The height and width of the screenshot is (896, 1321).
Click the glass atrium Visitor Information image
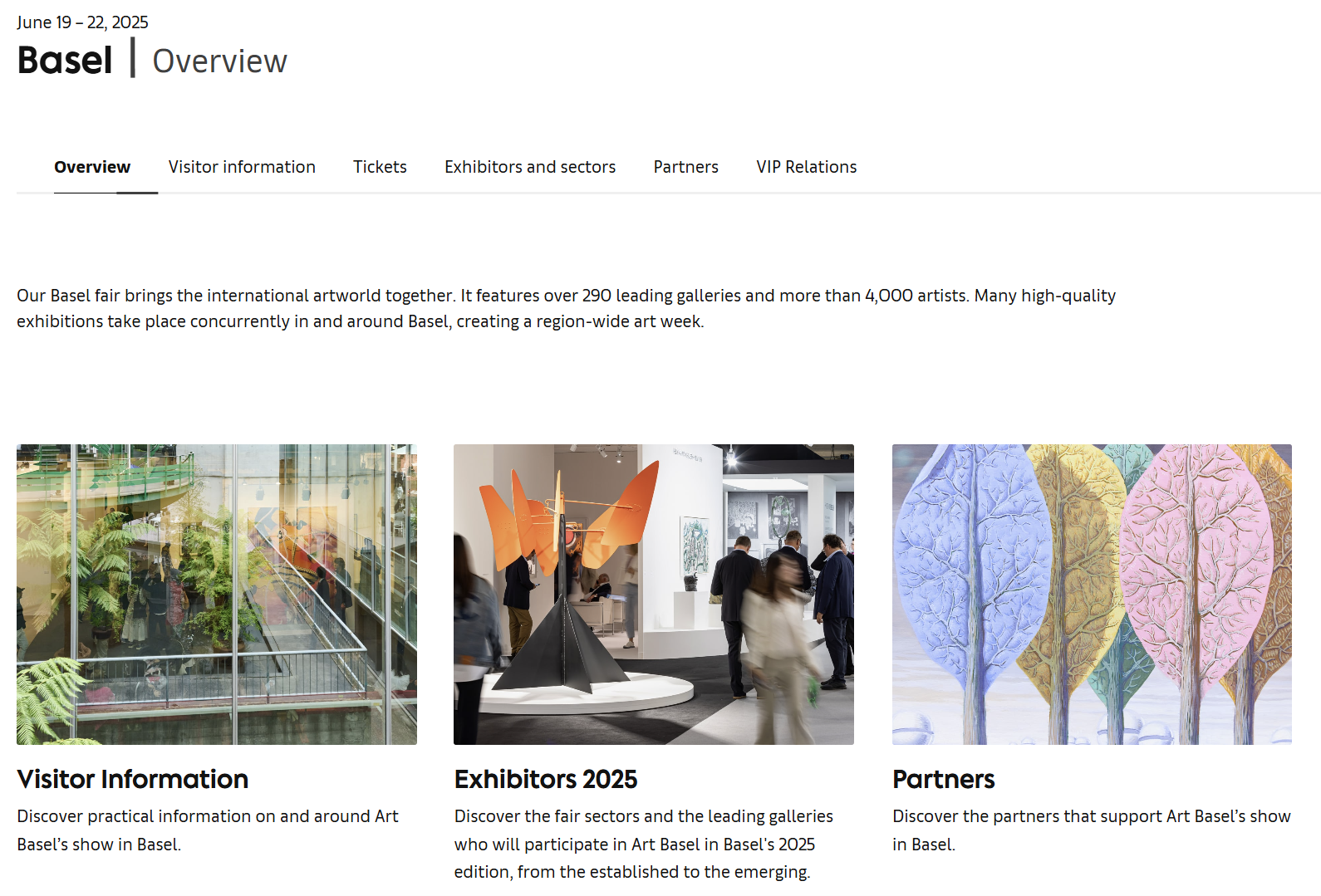(x=217, y=595)
